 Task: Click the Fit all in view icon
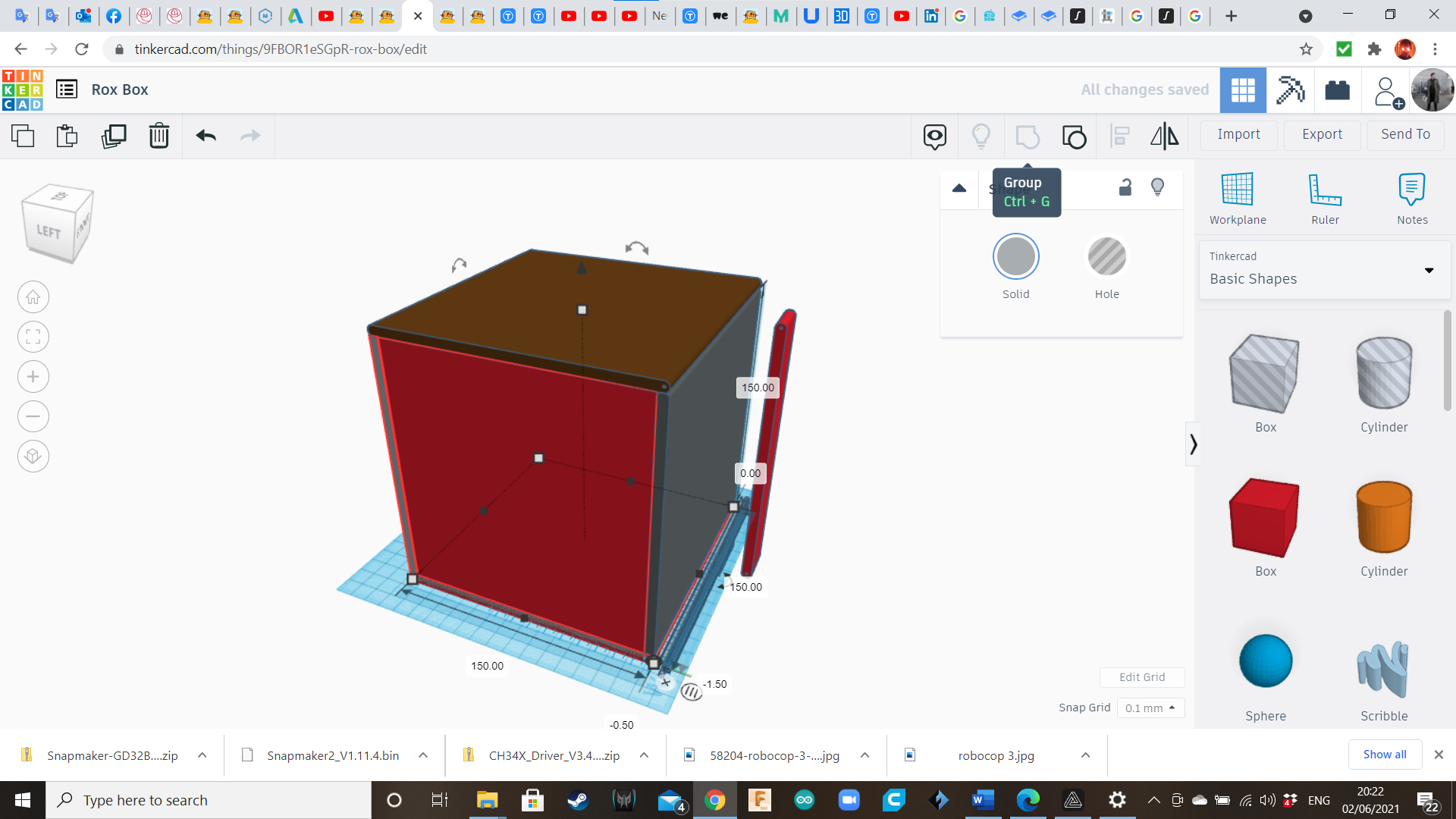click(33, 337)
